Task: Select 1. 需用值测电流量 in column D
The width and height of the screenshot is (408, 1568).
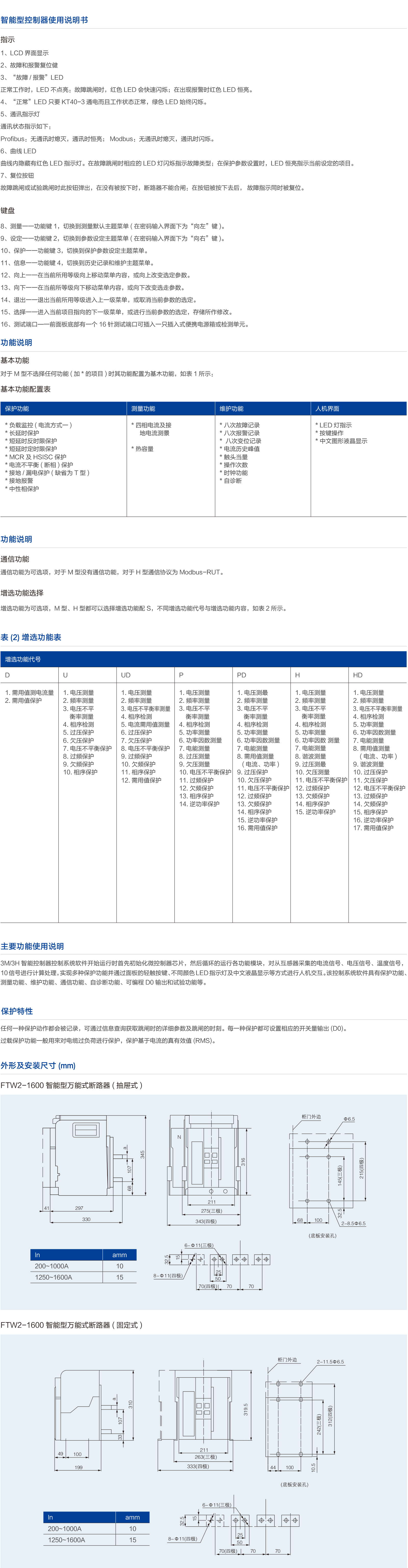Action: pos(29,693)
